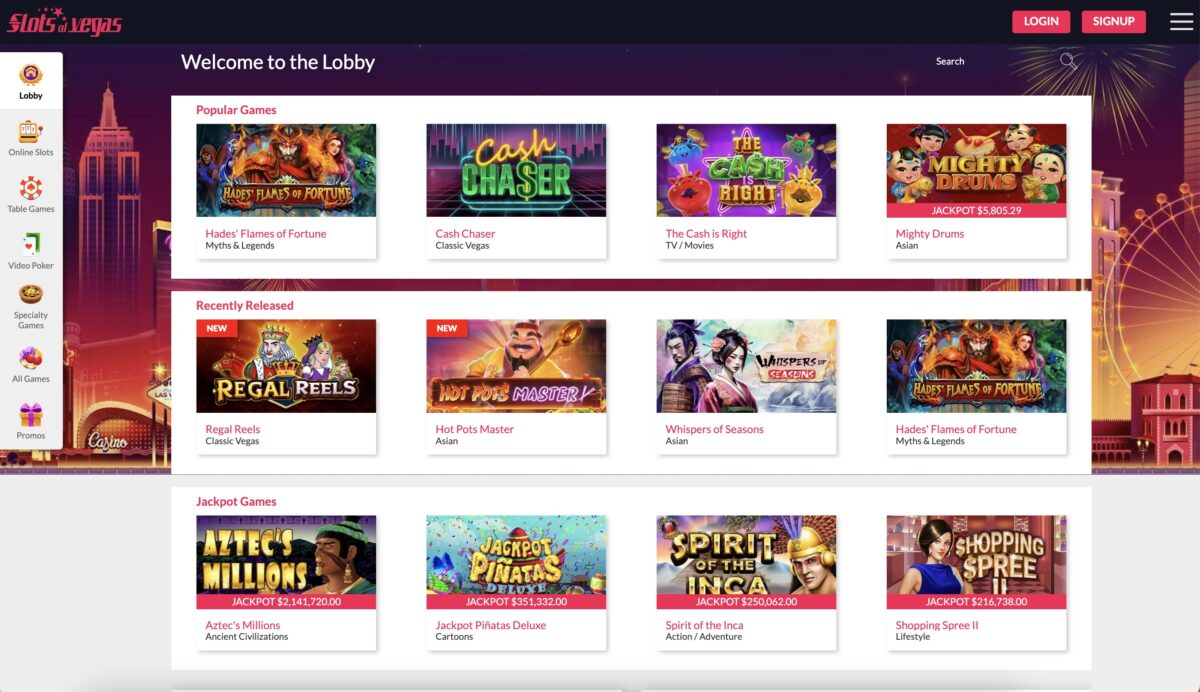Click Spirit of the Inca title link

(704, 626)
